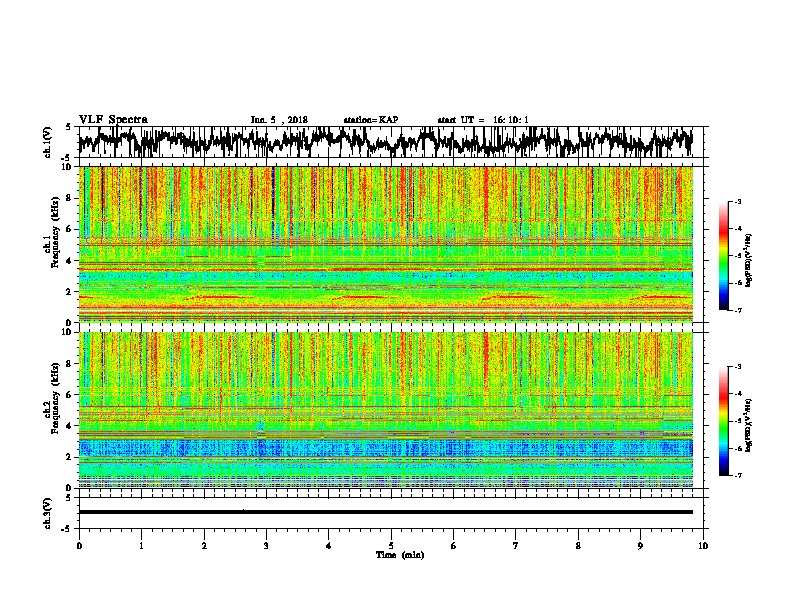Click the "8" kHz tick on ch.2 frequency axis

pyautogui.click(x=70, y=364)
